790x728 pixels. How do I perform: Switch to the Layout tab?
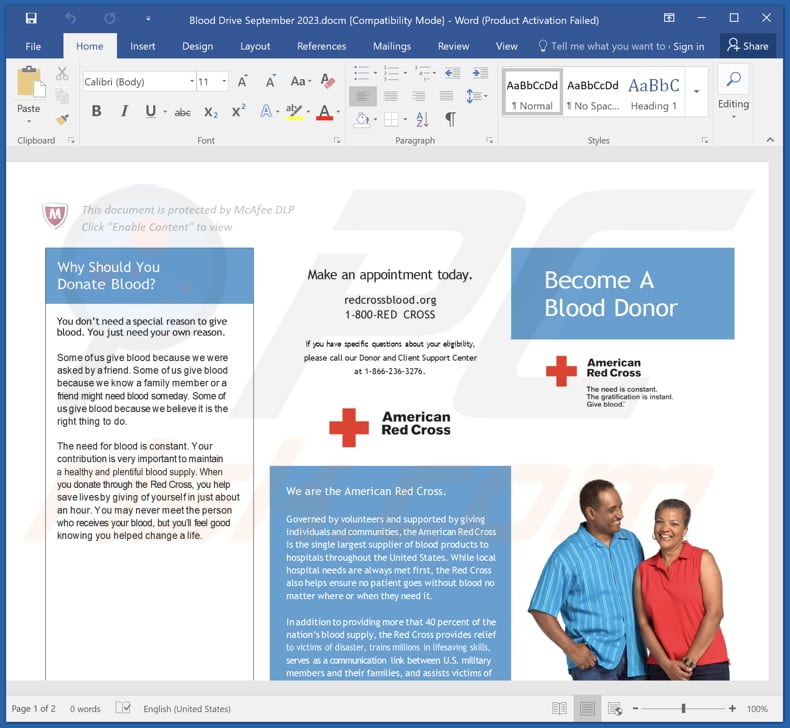click(x=255, y=46)
